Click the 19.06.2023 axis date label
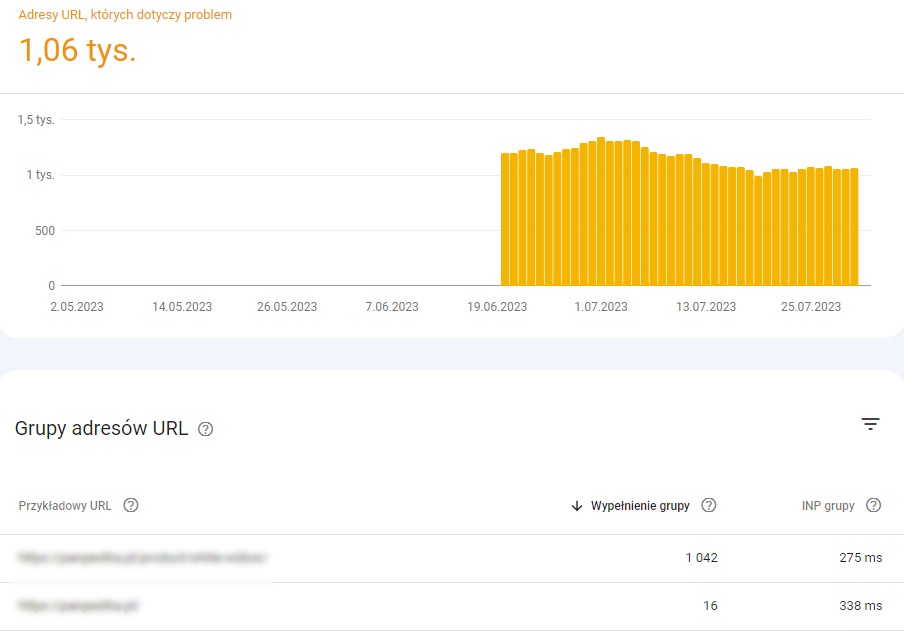Image resolution: width=904 pixels, height=641 pixels. tap(497, 307)
